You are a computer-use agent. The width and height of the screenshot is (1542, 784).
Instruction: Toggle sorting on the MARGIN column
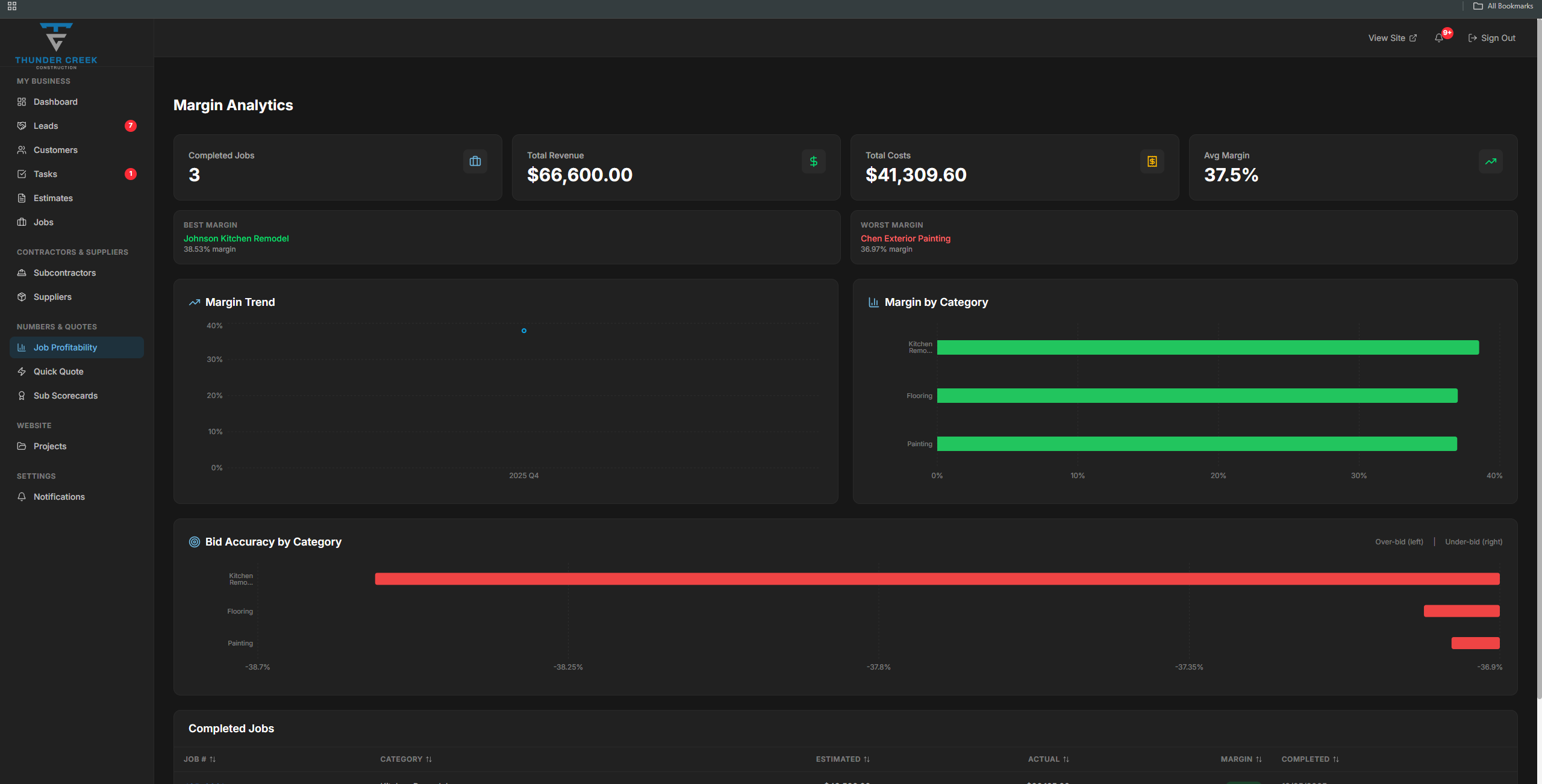click(x=1241, y=759)
